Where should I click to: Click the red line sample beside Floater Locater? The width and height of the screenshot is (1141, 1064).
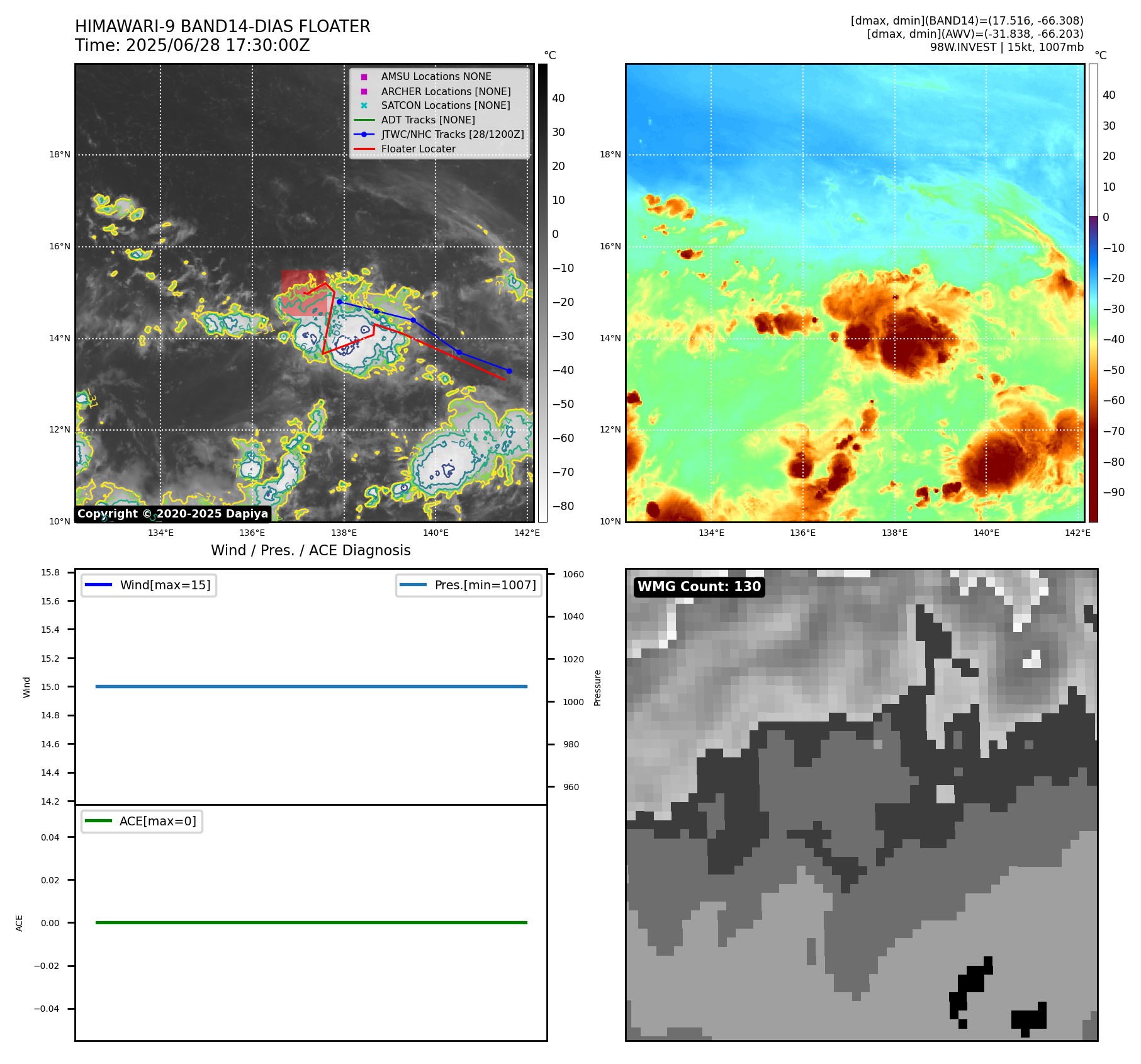[364, 149]
